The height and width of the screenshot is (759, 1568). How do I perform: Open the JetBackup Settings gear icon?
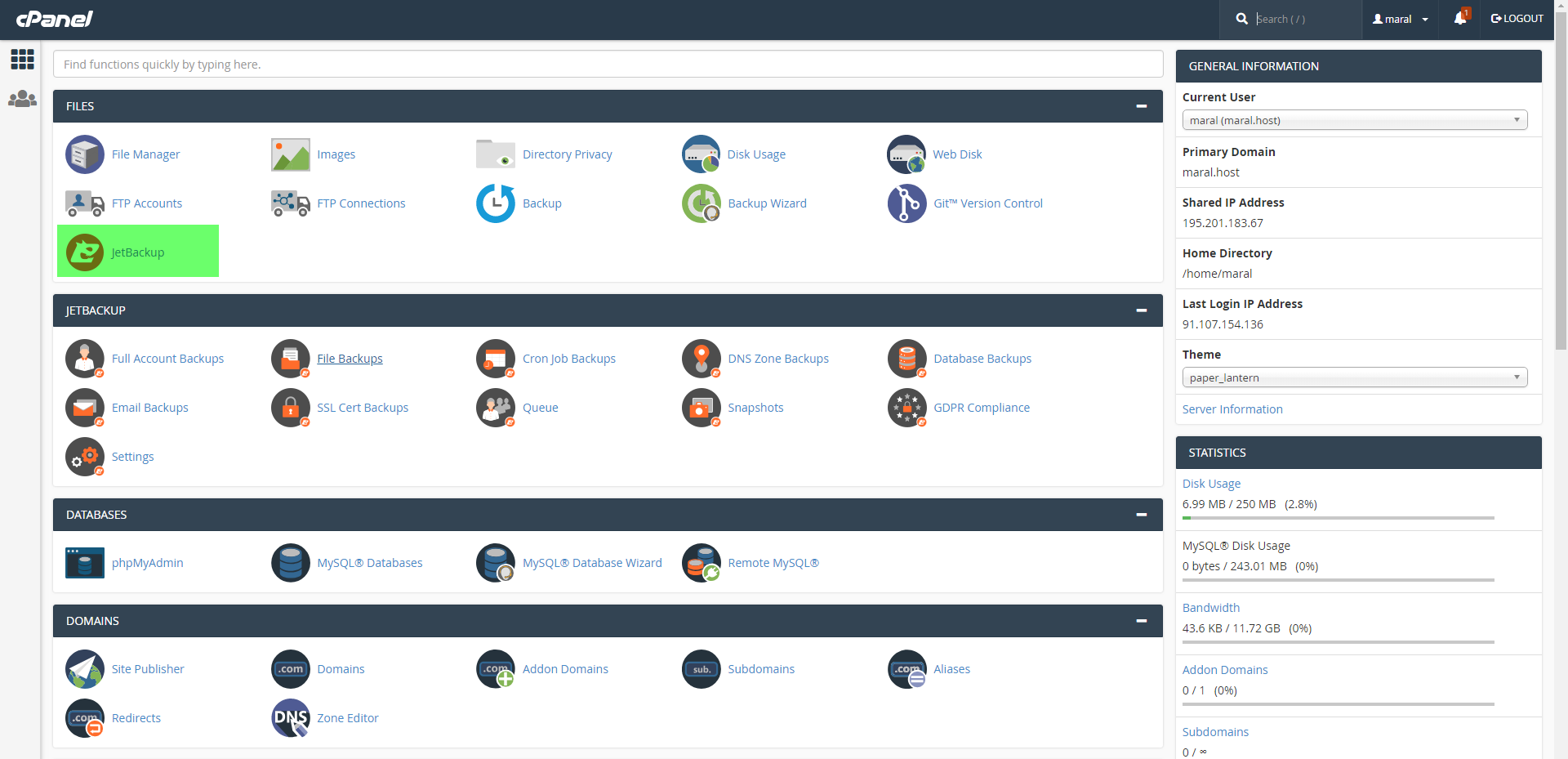click(85, 457)
